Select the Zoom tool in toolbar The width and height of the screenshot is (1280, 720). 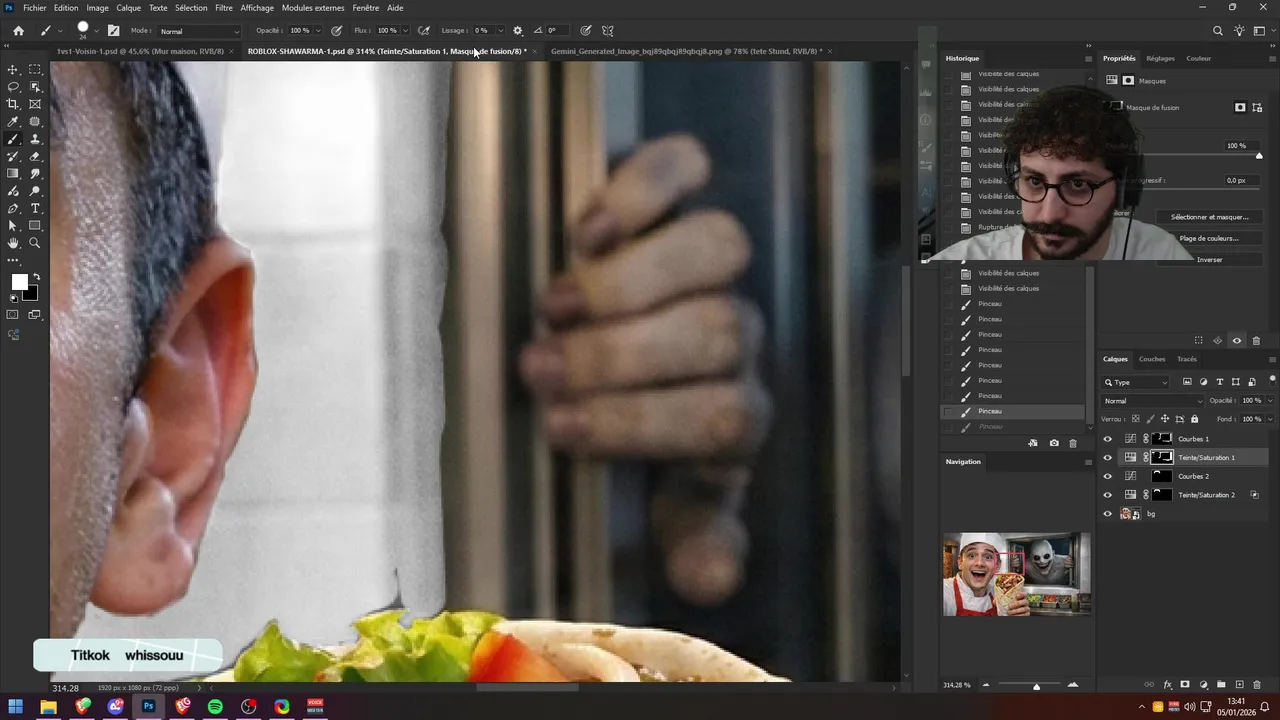click(x=35, y=243)
